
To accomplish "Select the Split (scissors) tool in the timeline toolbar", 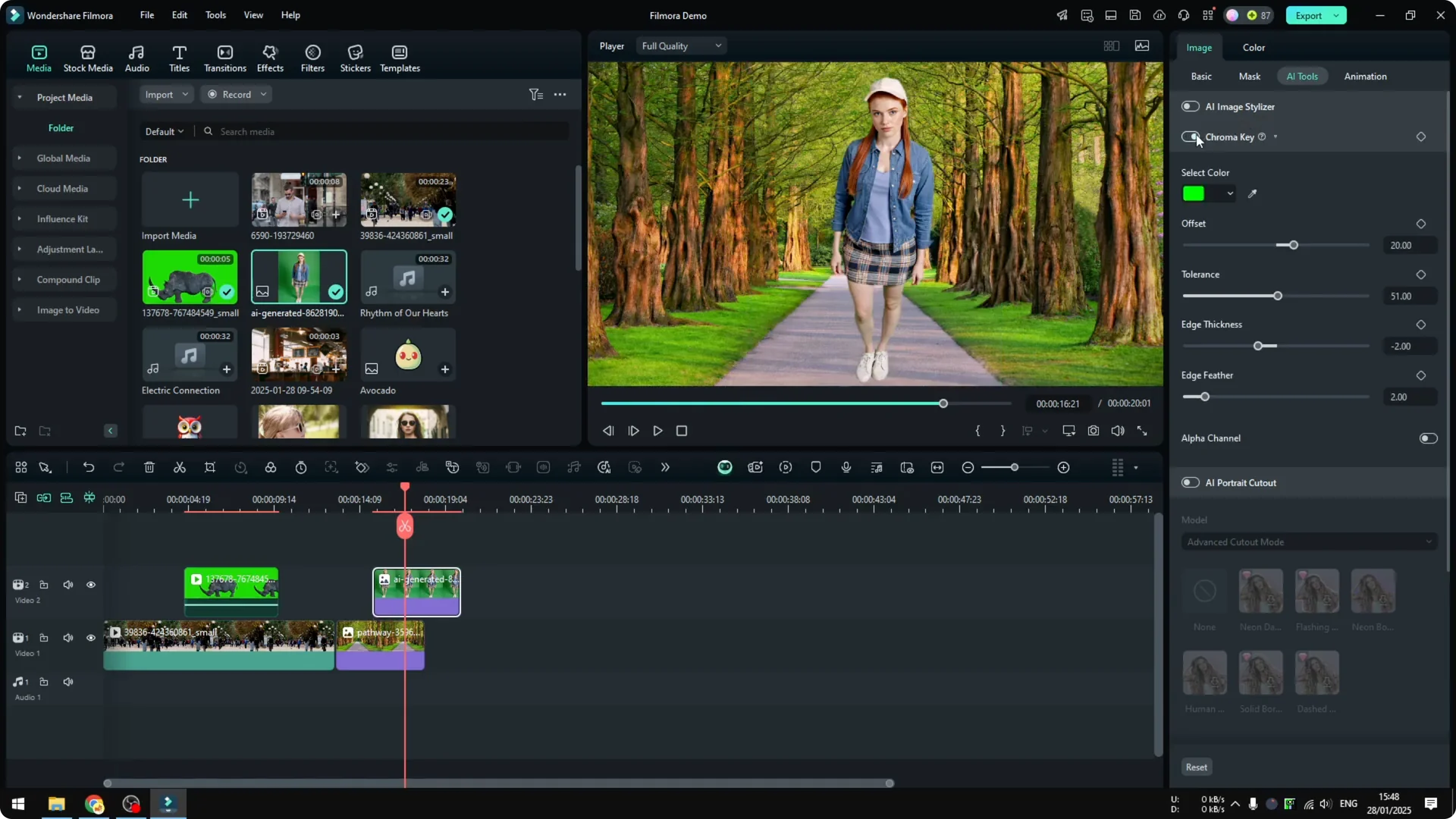I will (x=179, y=467).
